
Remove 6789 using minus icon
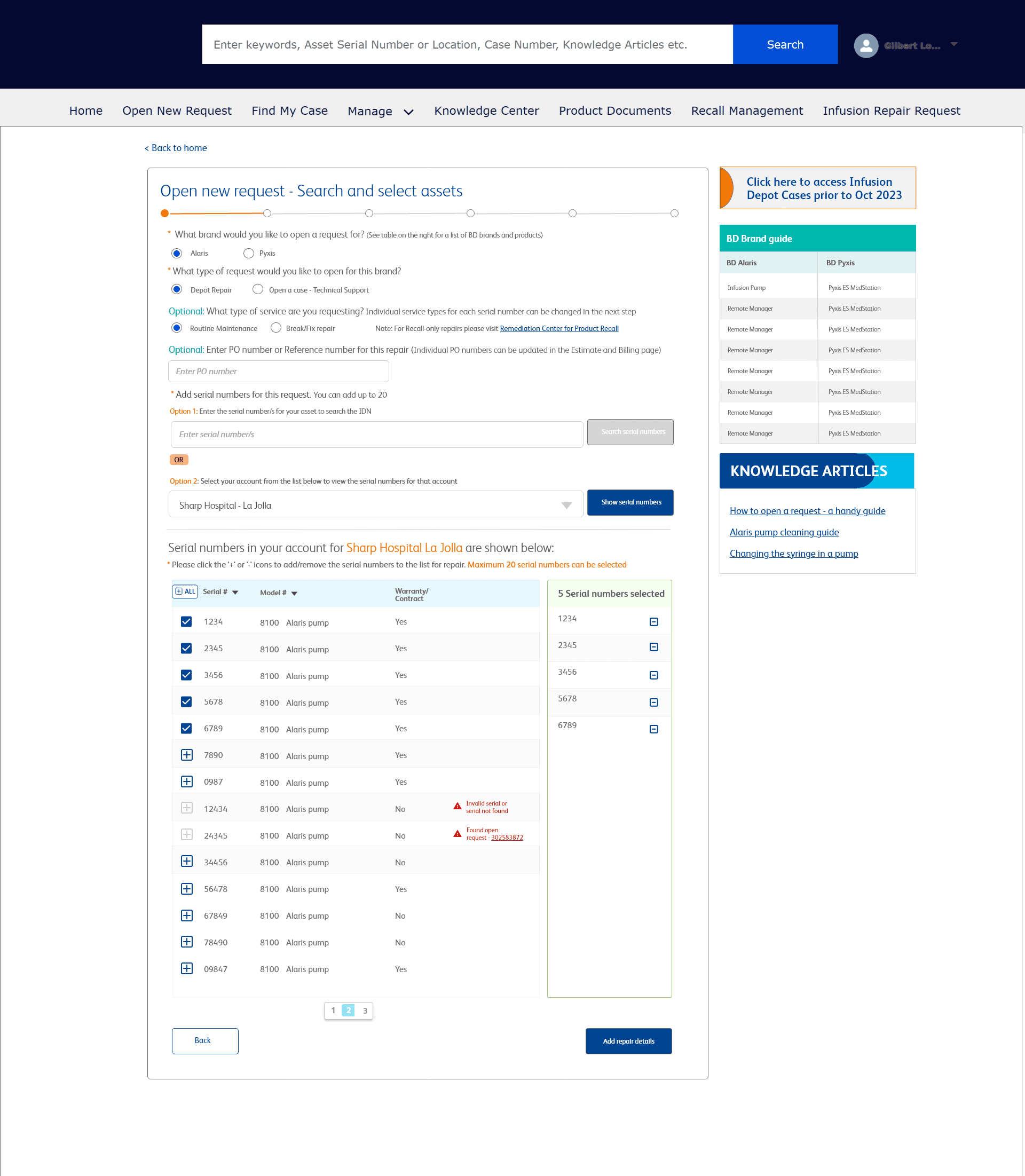point(654,729)
